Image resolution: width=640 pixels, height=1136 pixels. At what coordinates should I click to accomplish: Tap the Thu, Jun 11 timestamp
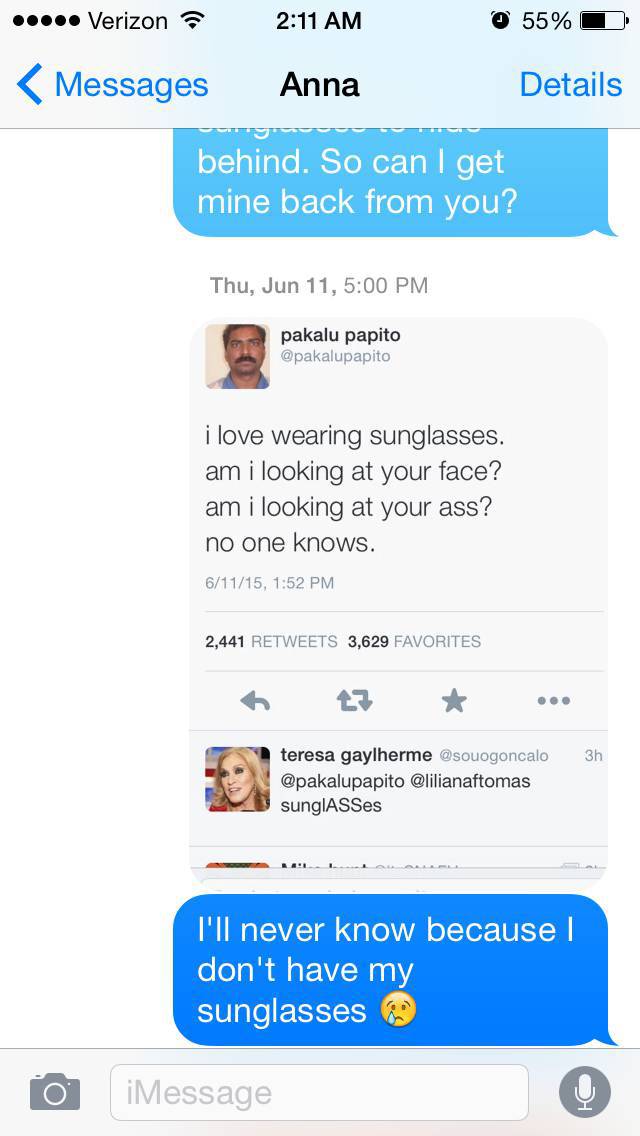click(318, 286)
